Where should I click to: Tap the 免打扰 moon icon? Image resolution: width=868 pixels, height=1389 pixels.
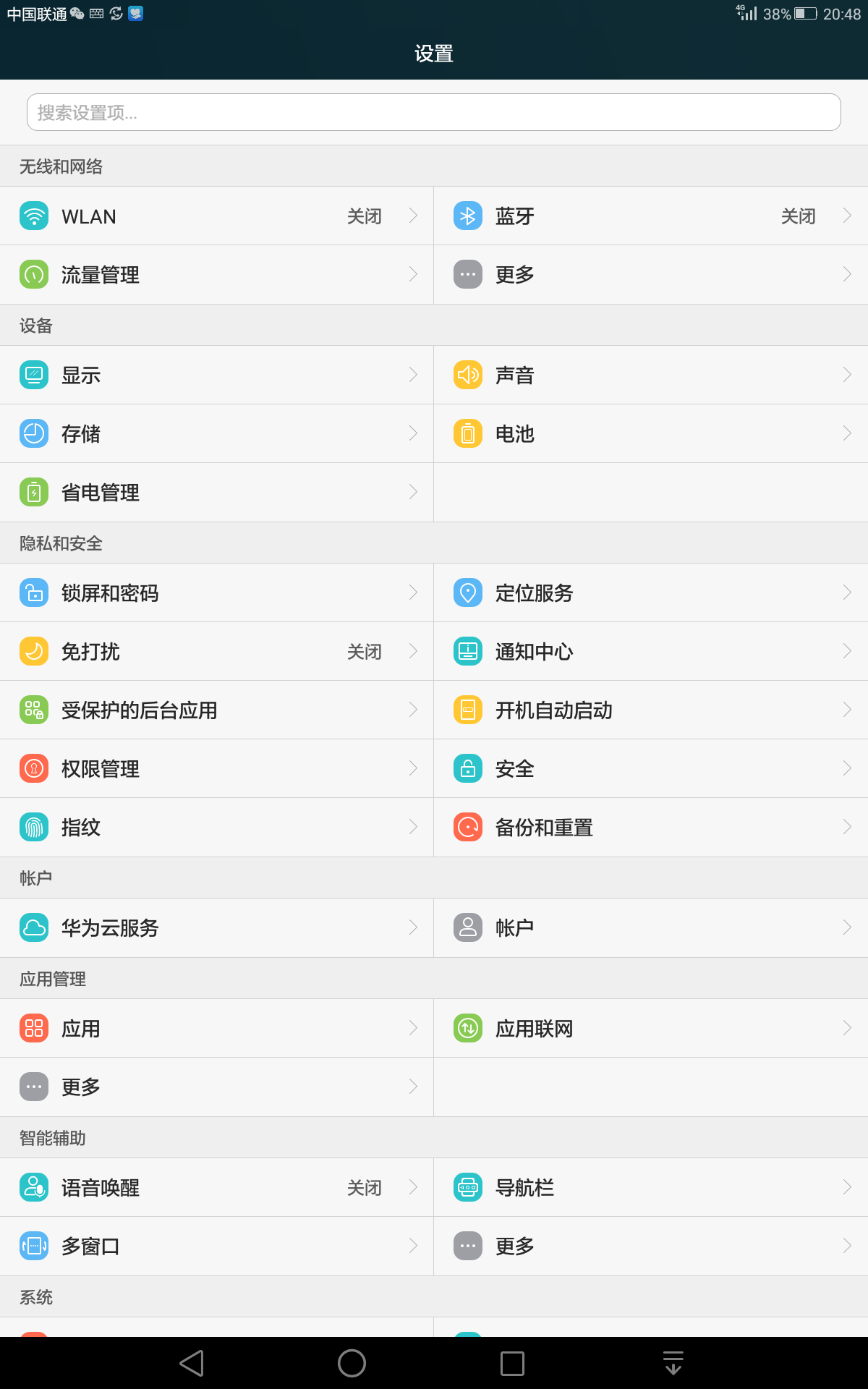(x=34, y=651)
